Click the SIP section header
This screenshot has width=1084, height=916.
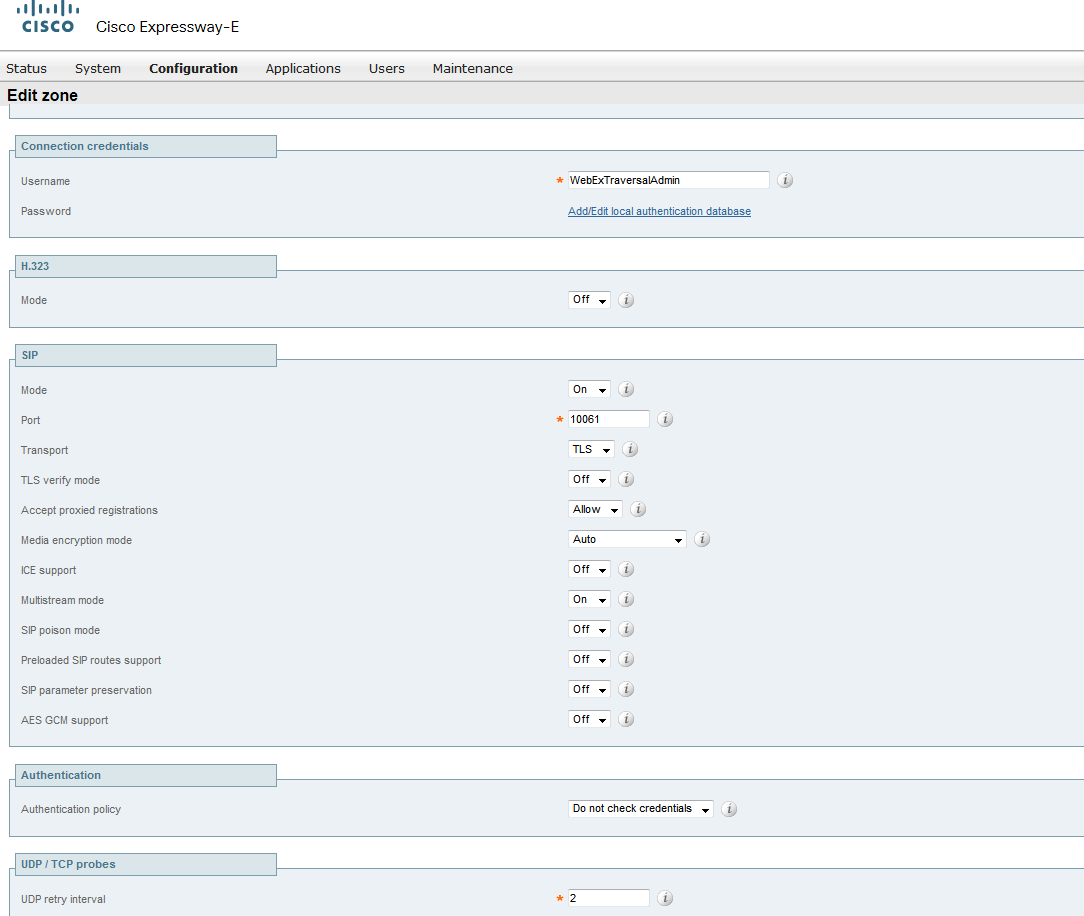tap(146, 355)
